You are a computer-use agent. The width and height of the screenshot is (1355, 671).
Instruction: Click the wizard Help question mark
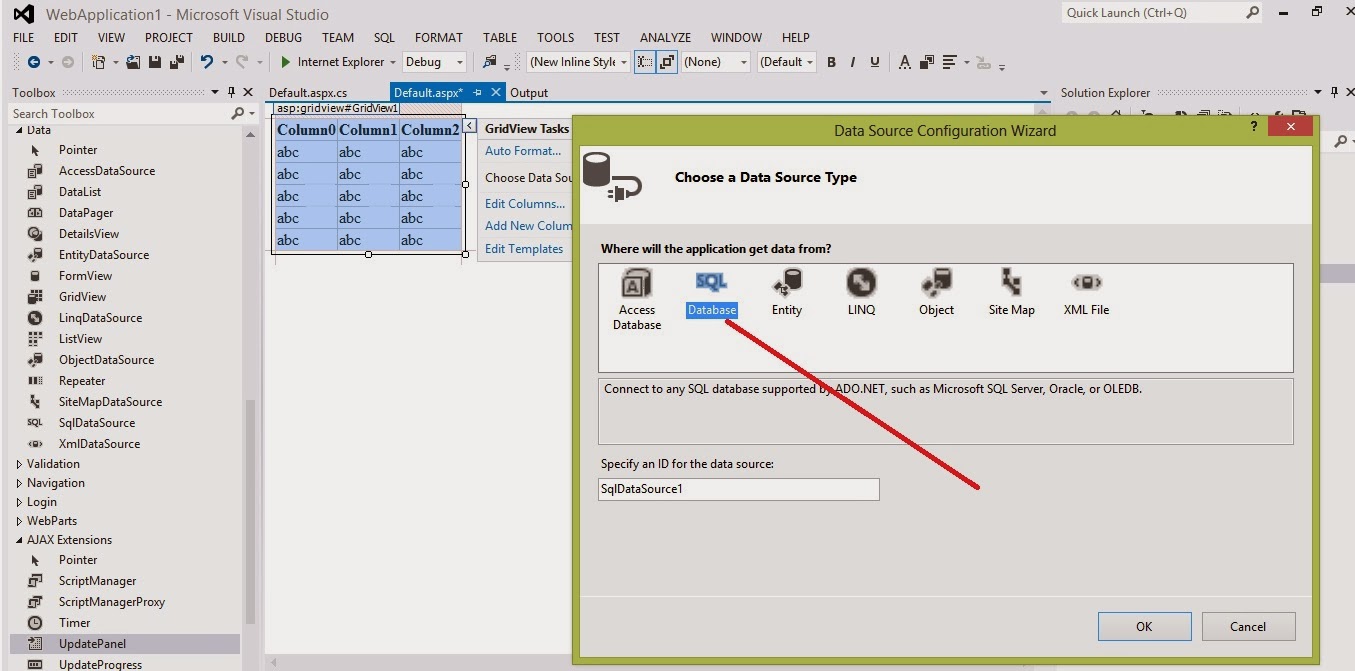click(1255, 127)
